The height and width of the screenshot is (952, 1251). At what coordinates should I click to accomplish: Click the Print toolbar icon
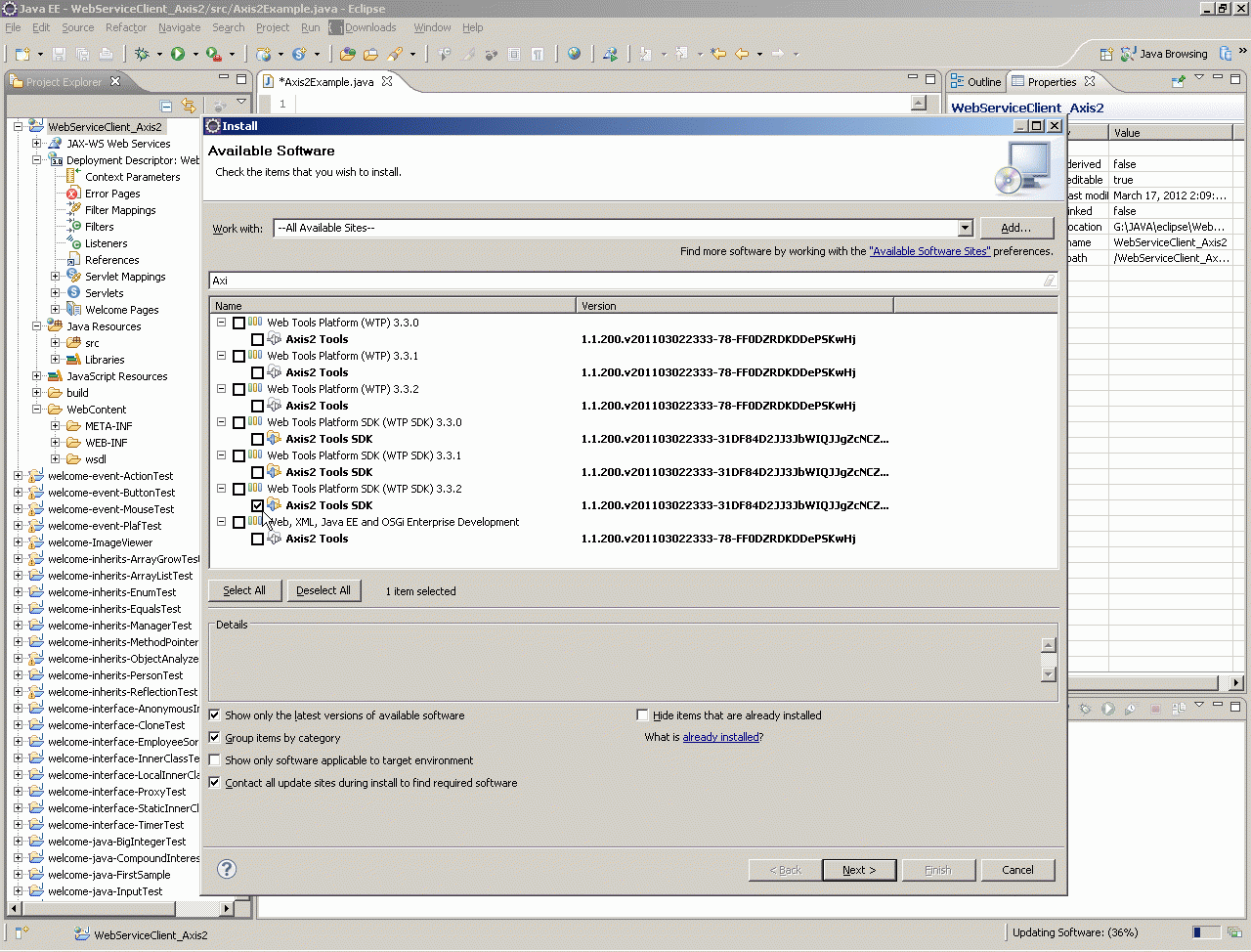pos(106,54)
